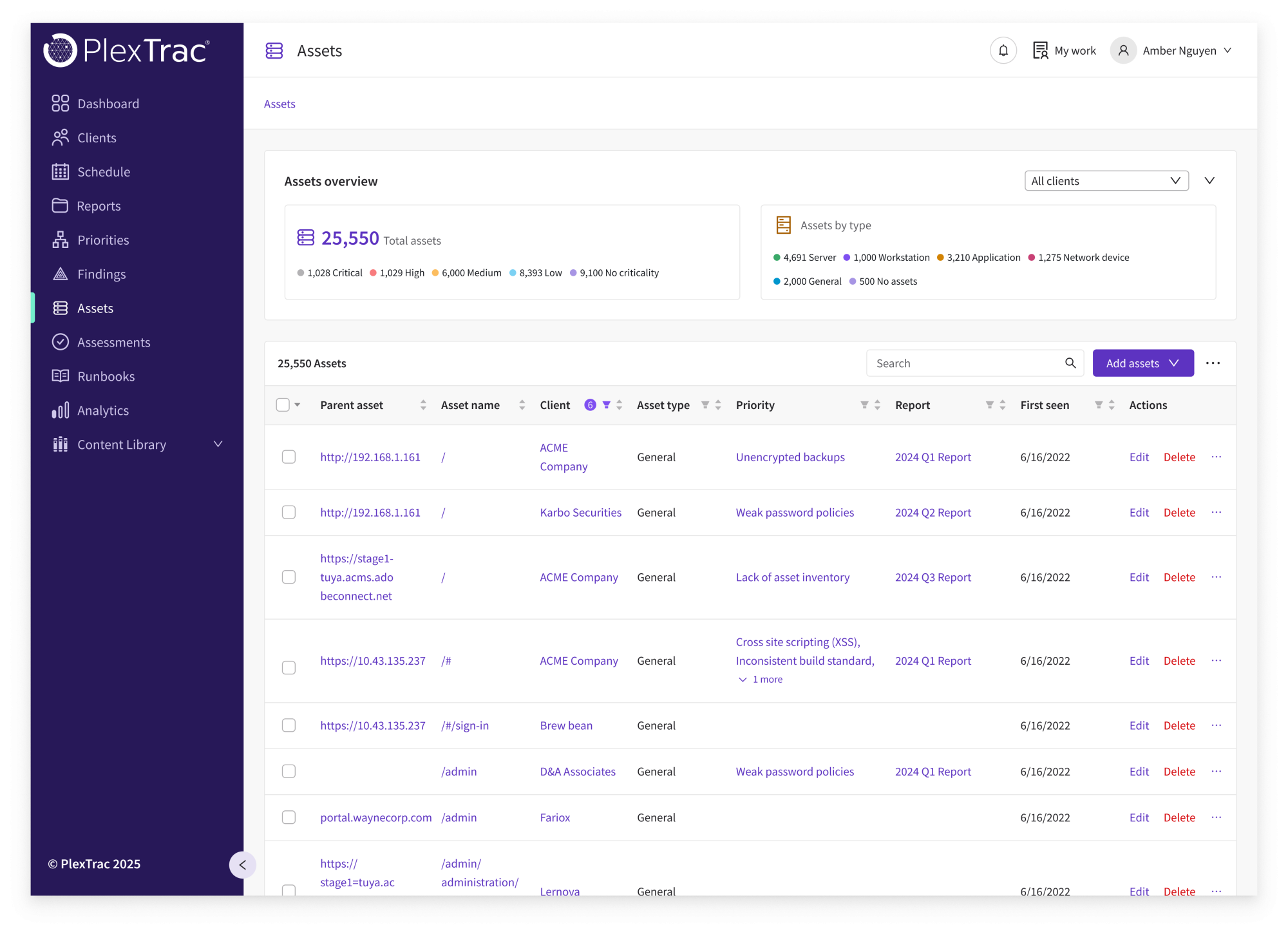
Task: Check the Fariox row checkbox
Action: coord(289,817)
